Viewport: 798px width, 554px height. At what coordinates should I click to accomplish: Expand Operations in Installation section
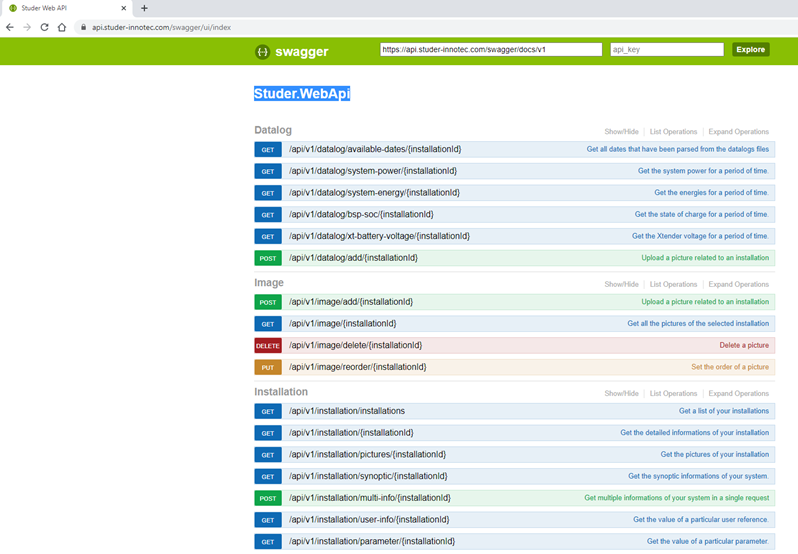[x=738, y=394]
